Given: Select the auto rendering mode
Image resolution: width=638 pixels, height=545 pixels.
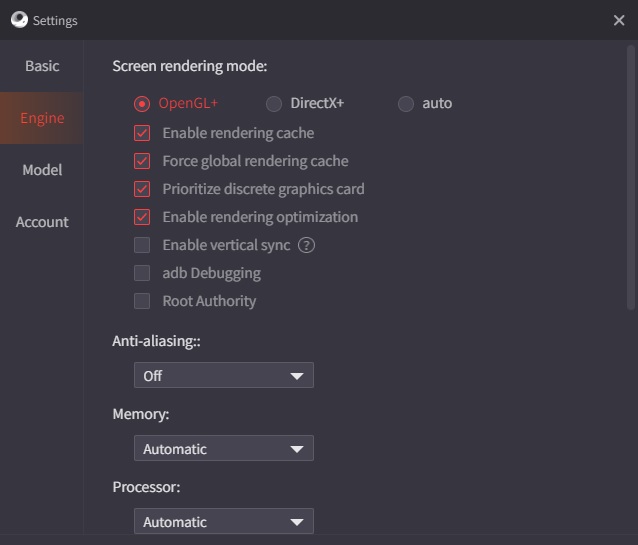Looking at the screenshot, I should [x=406, y=104].
